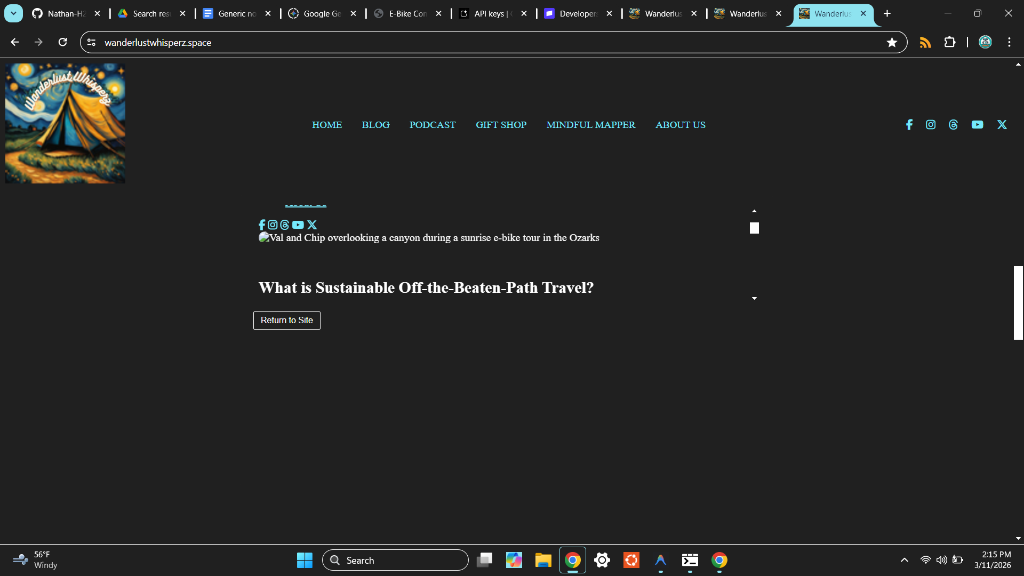The height and width of the screenshot is (576, 1024).
Task: Open the GIFT SHOP link
Action: pyautogui.click(x=501, y=125)
